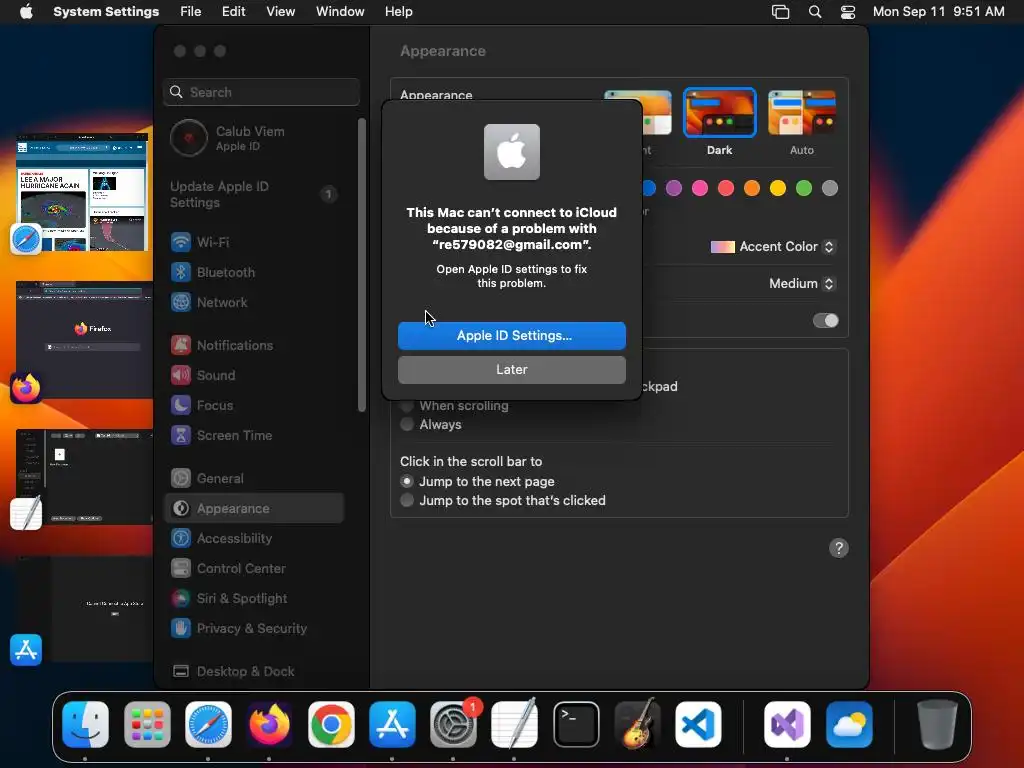This screenshot has width=1024, height=768.
Task: Open the Wi-Fi settings pane
Action: 255,242
